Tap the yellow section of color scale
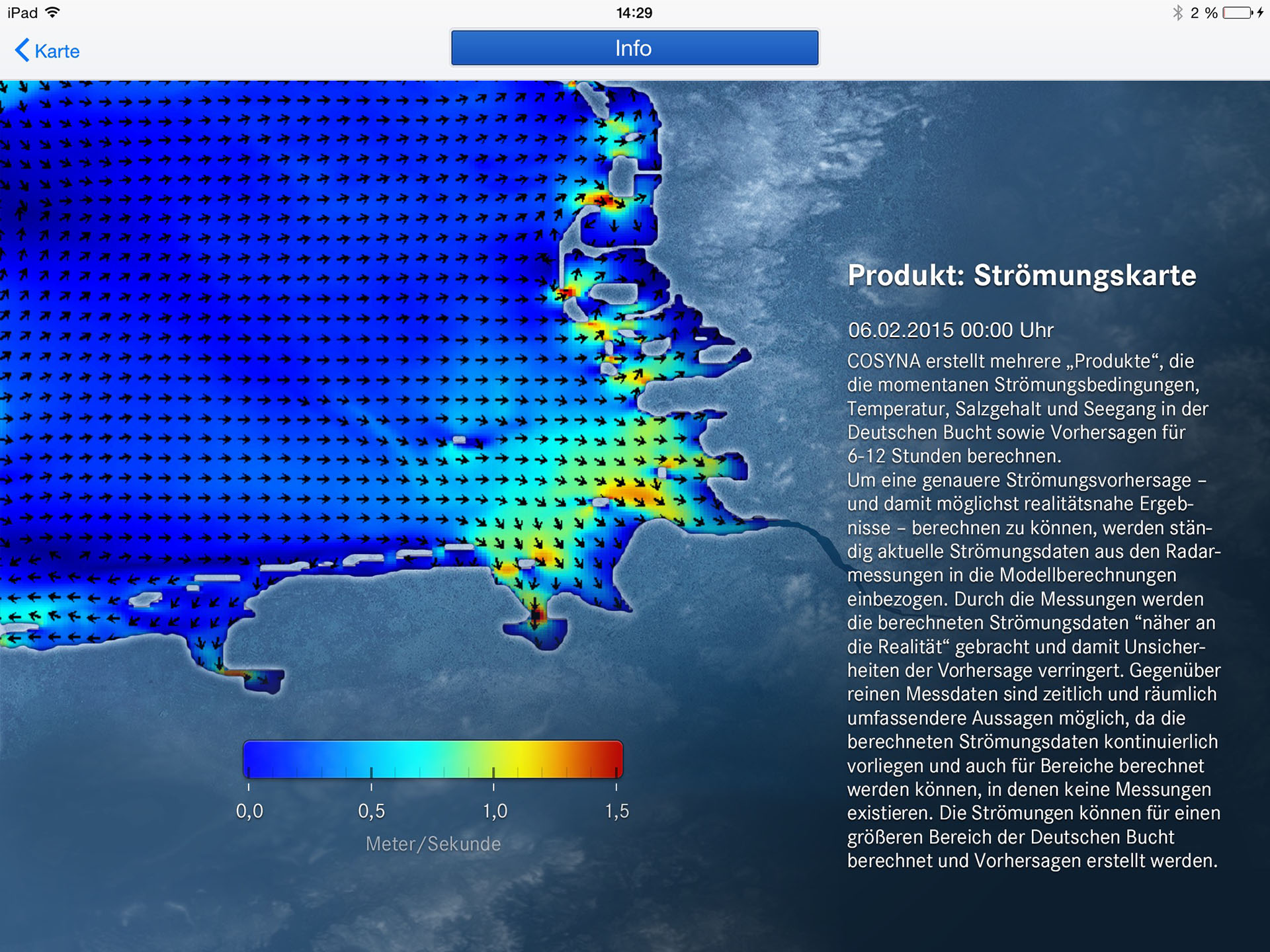The height and width of the screenshot is (952, 1270). 519,758
